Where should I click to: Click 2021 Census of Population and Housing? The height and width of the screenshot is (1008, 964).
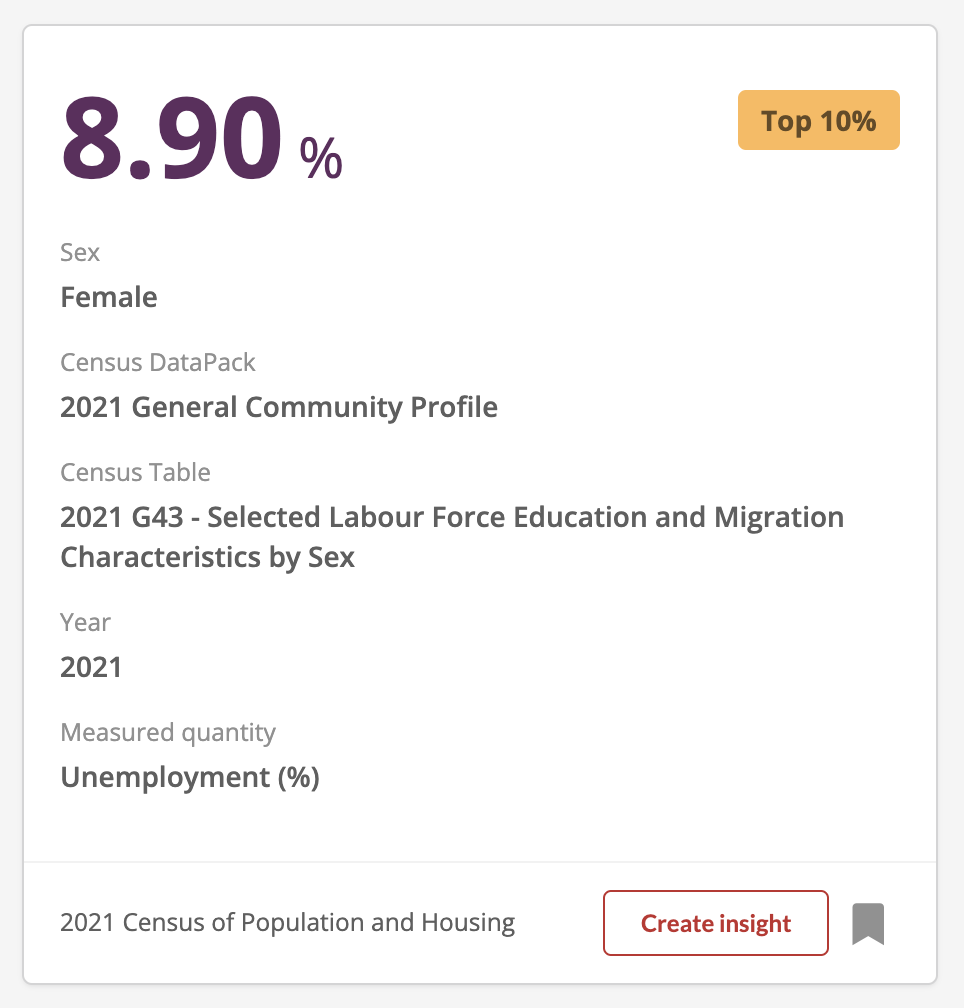point(288,922)
